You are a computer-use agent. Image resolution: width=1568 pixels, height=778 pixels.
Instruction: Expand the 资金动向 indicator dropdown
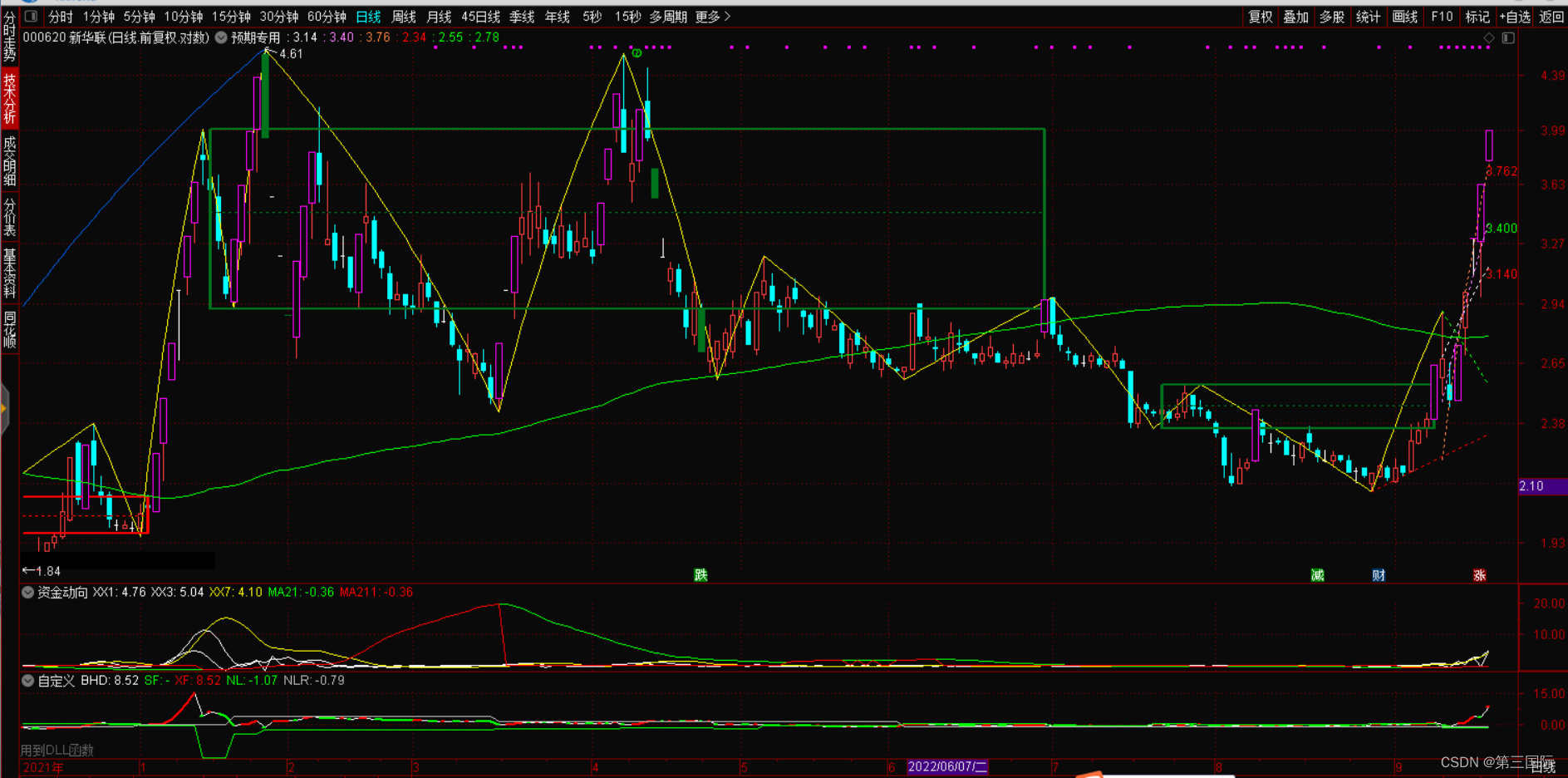click(x=28, y=593)
